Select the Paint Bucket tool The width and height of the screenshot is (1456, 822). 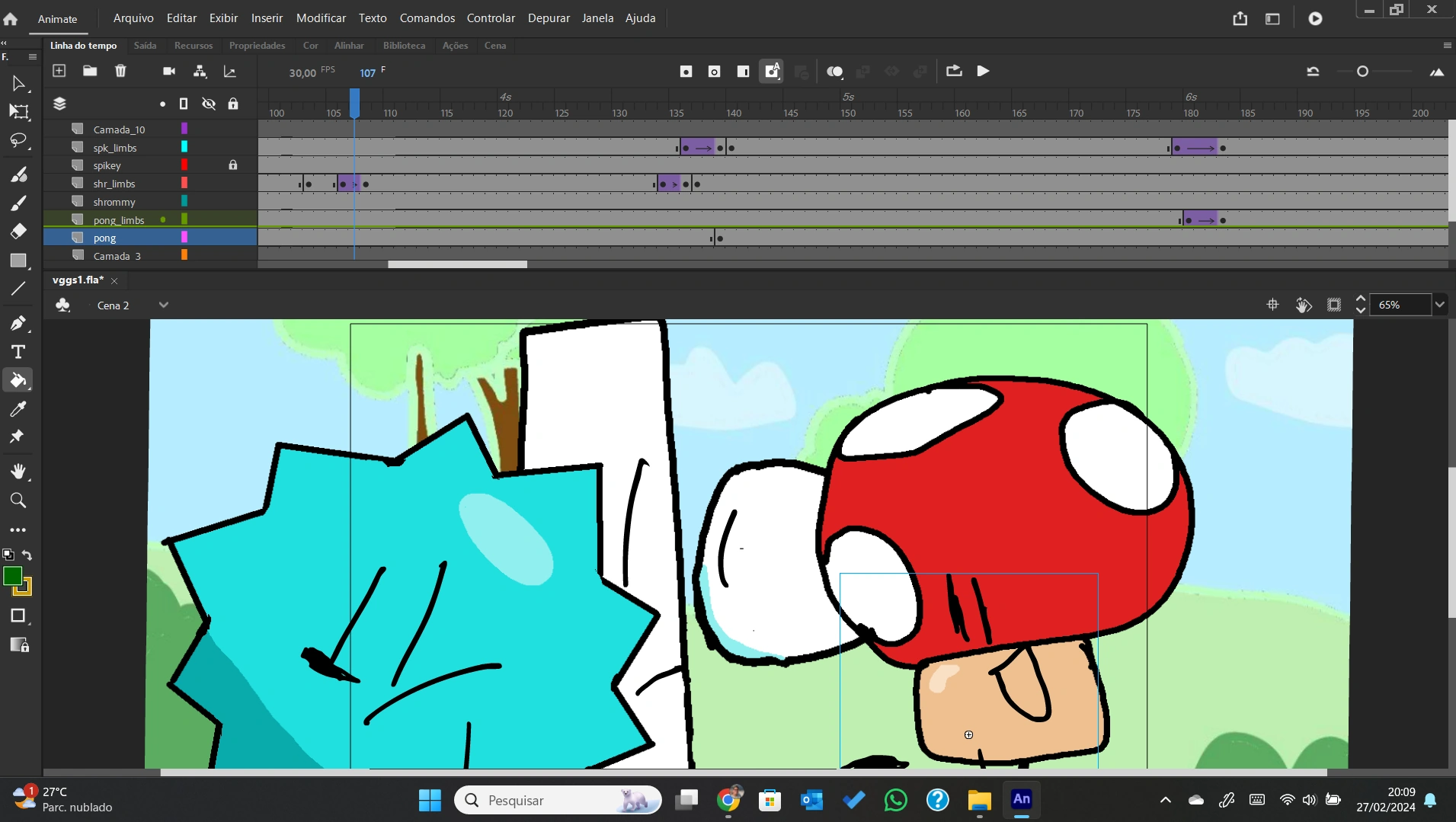point(18,380)
